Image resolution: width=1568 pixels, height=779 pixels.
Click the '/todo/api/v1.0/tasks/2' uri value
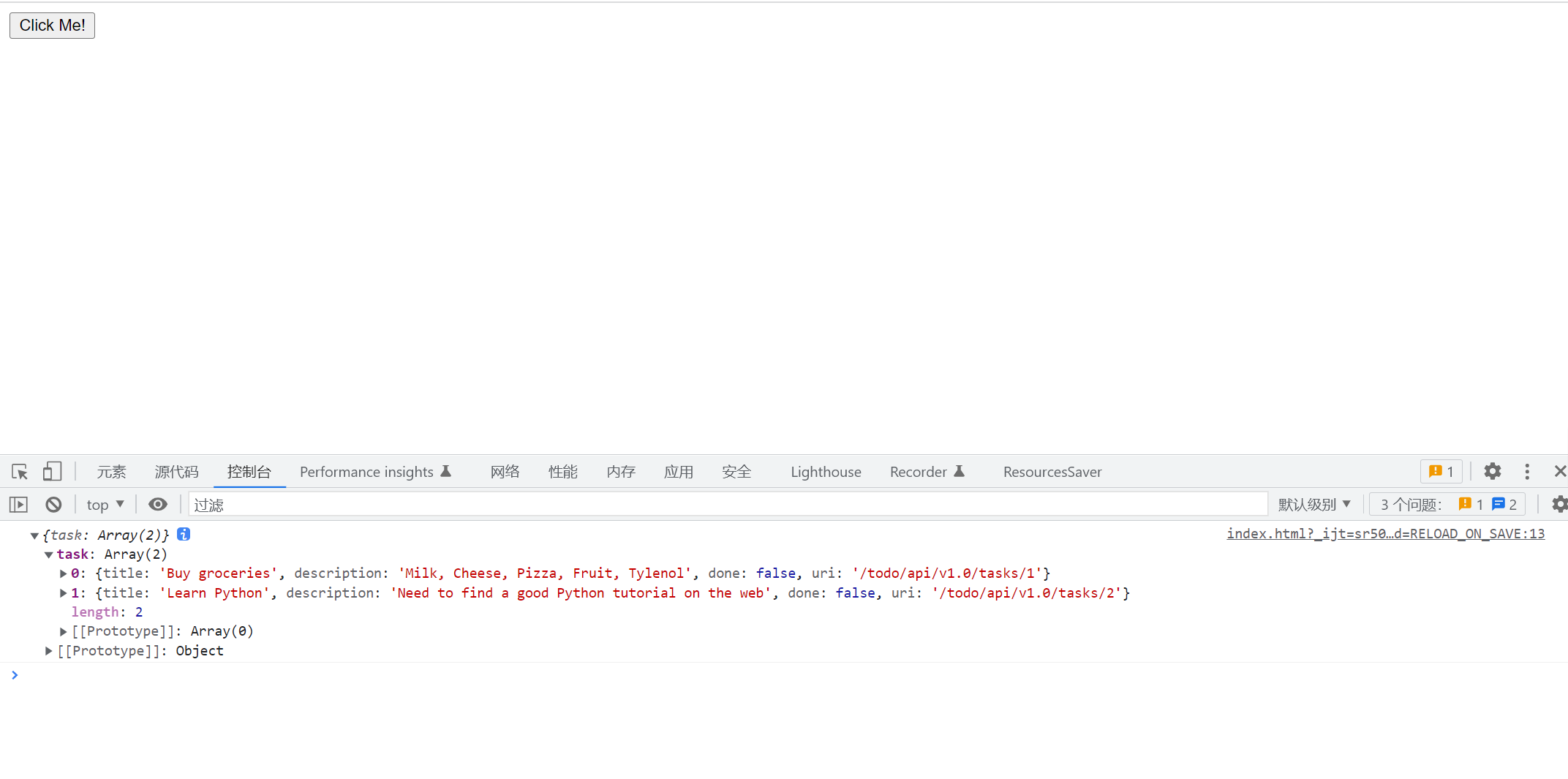point(1026,593)
